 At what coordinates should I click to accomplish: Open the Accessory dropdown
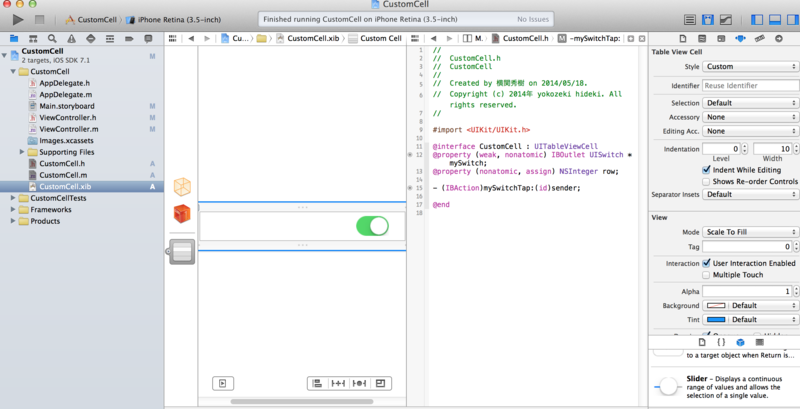751,117
